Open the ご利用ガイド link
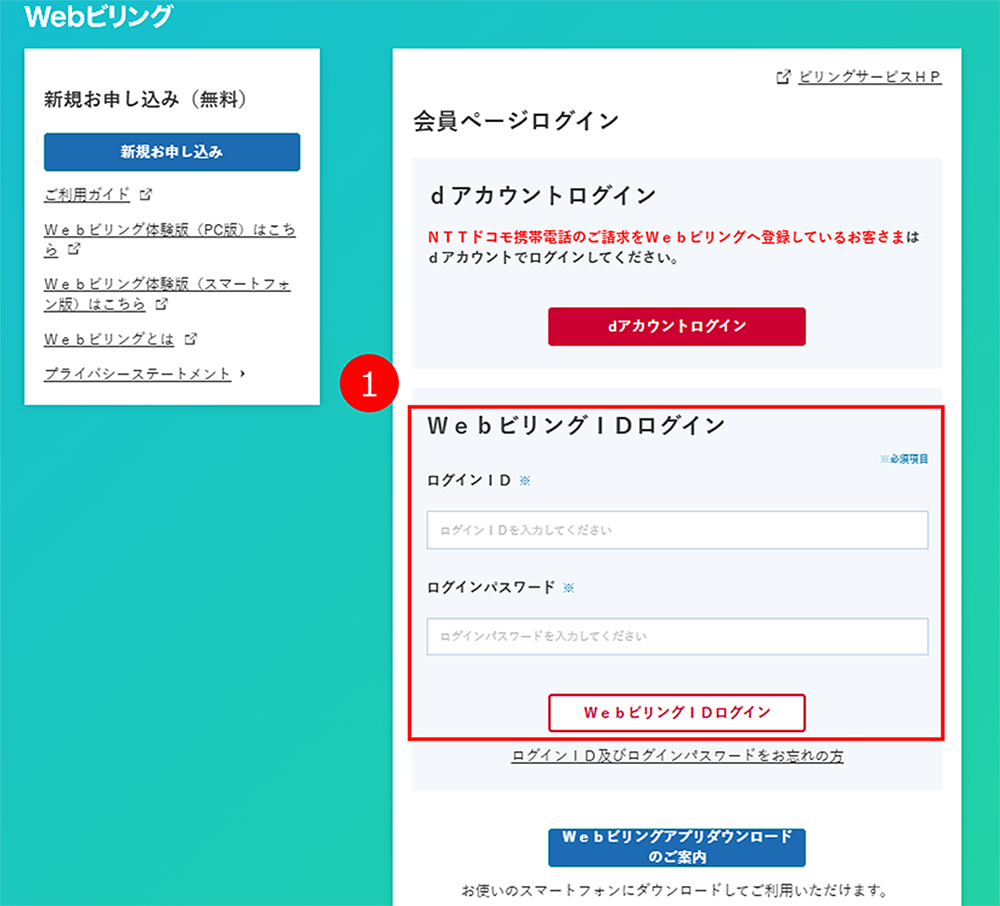This screenshot has width=1000, height=906. pos(87,194)
